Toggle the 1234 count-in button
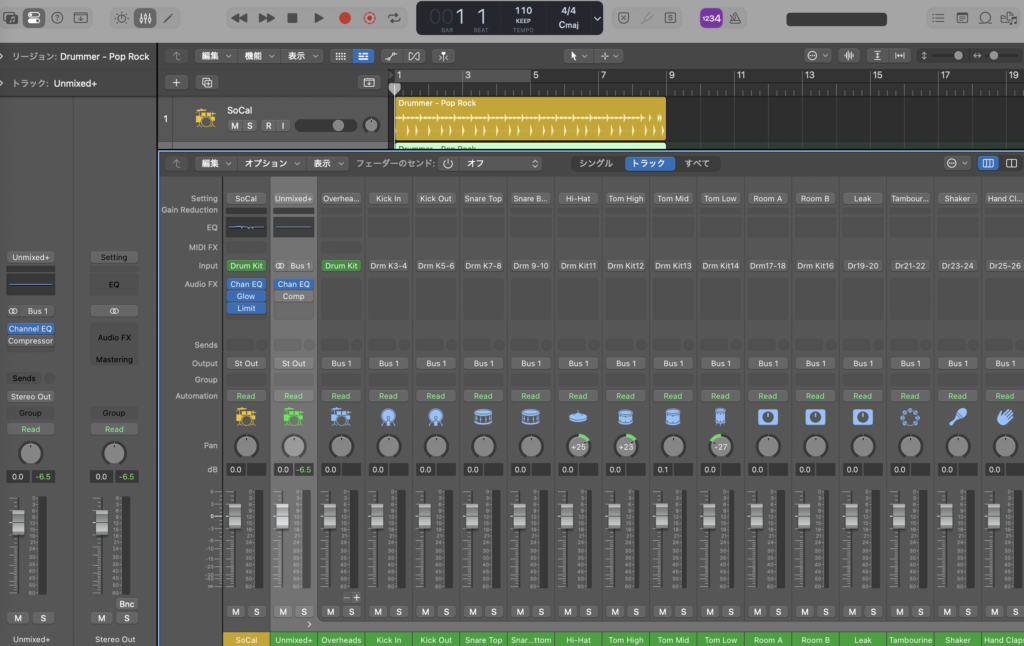The image size is (1024, 646). point(711,18)
